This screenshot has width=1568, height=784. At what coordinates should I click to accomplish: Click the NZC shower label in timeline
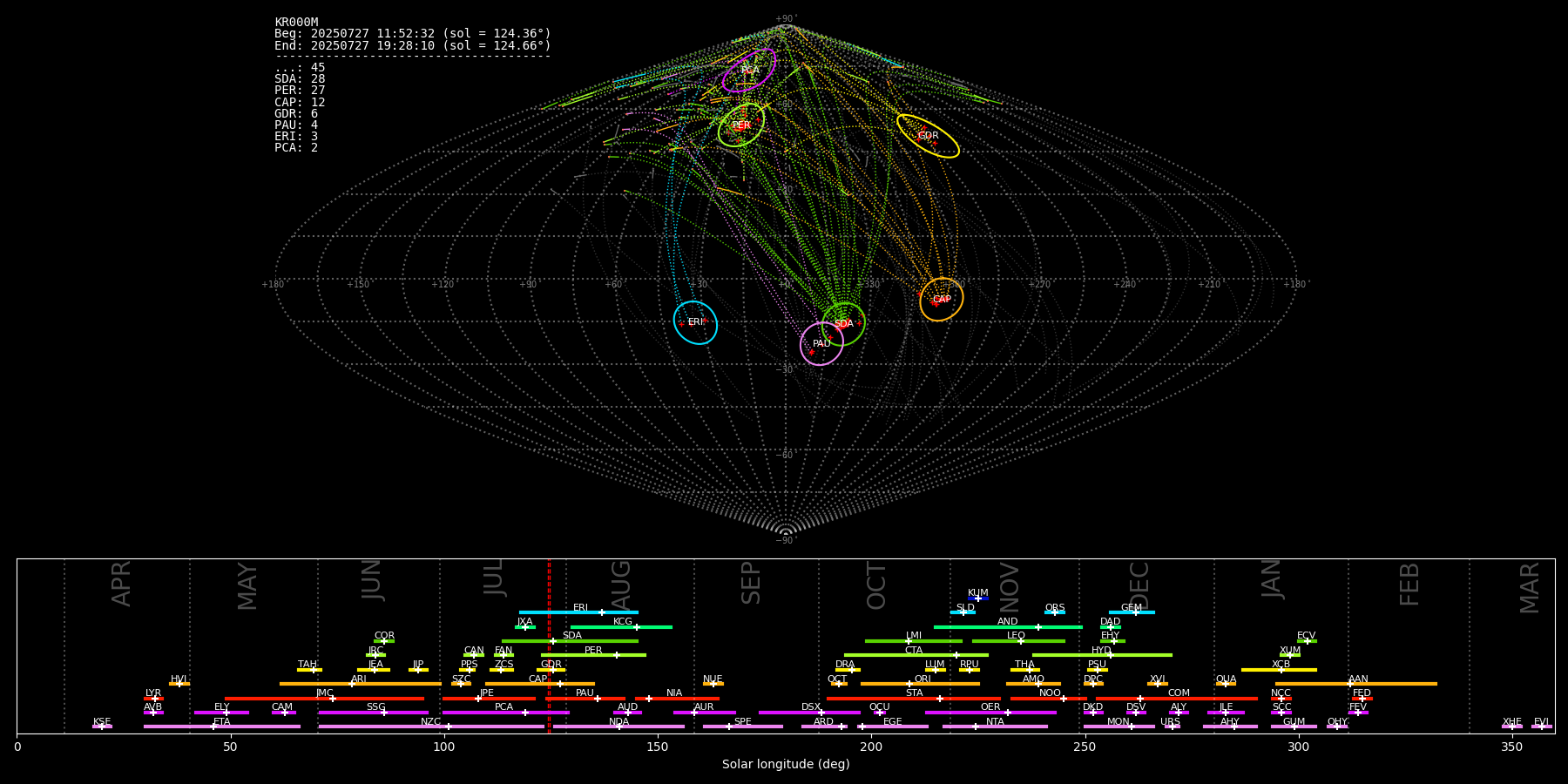click(431, 722)
